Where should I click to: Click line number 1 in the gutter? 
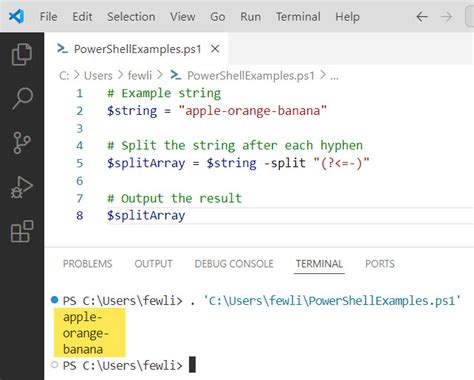[x=79, y=93]
